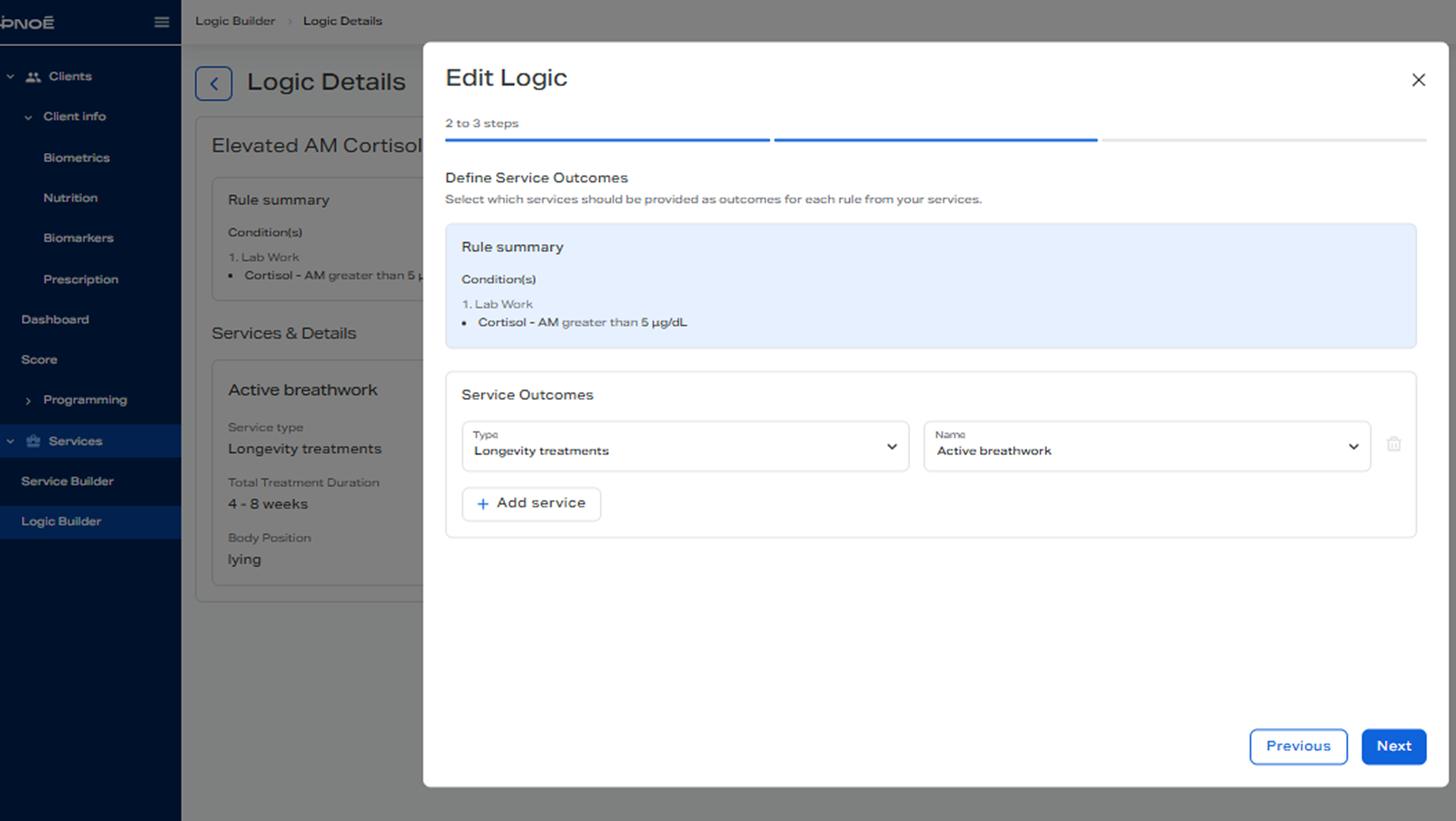Close the Edit Logic dialog

click(x=1418, y=80)
